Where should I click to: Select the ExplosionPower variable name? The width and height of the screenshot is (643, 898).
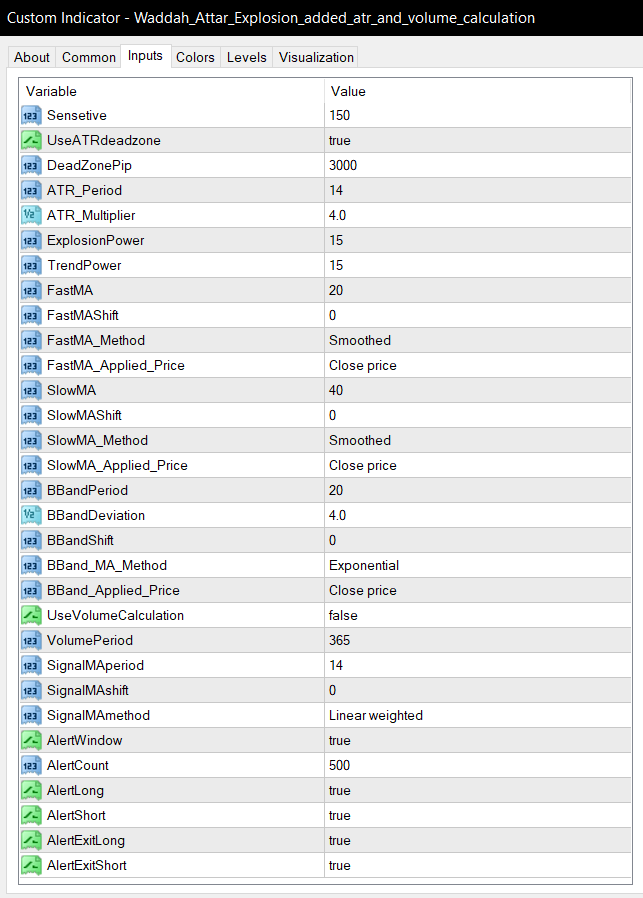click(x=96, y=241)
